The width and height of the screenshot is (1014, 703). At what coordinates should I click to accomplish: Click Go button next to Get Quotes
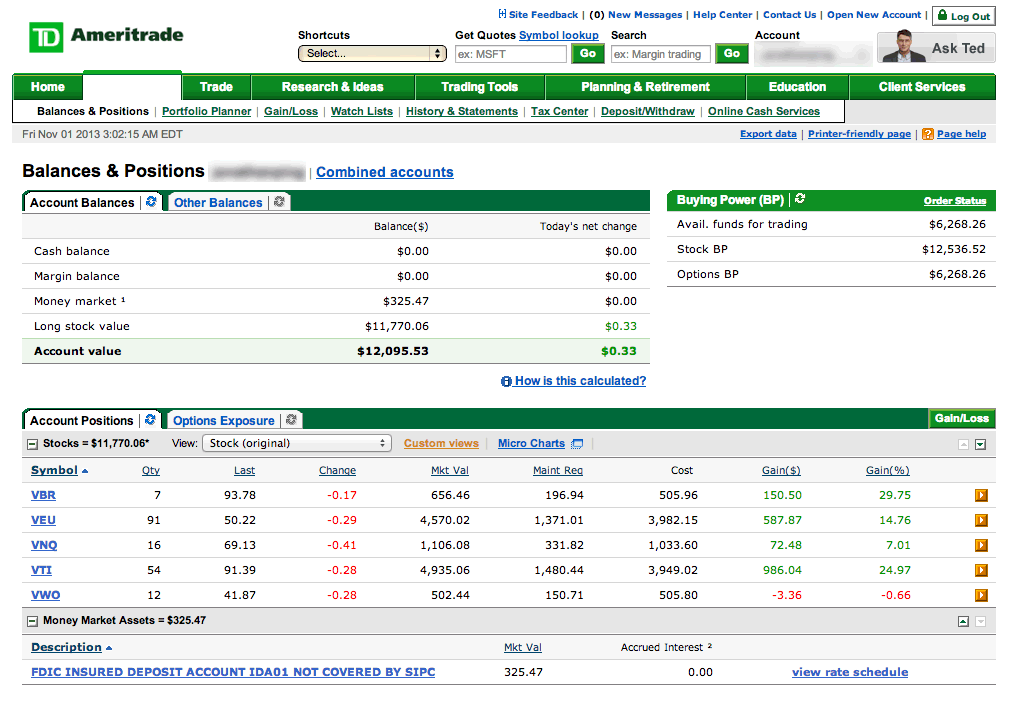click(x=588, y=54)
